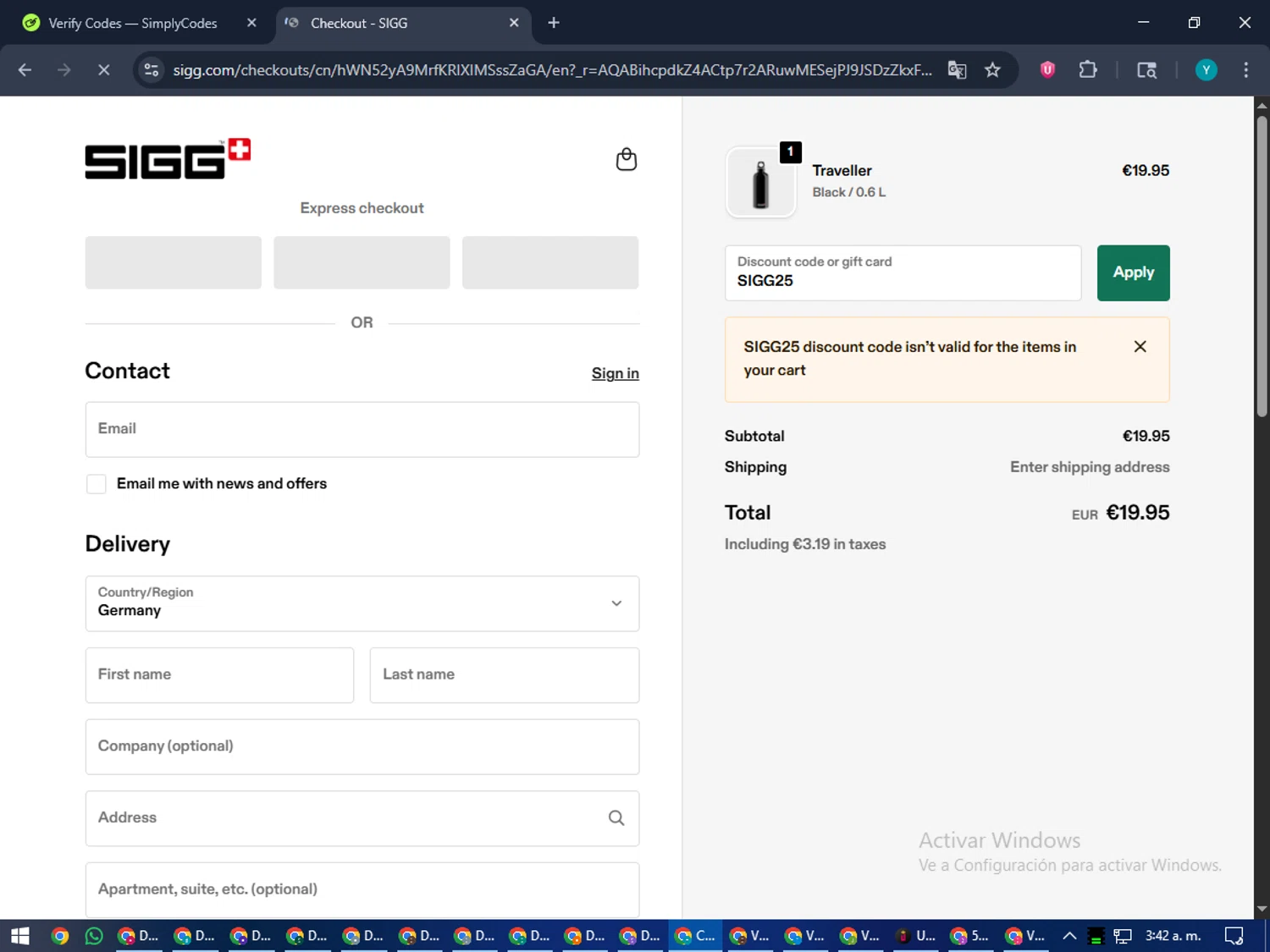Close the Verify Codes tab
This screenshot has height=952, width=1270.
point(251,23)
